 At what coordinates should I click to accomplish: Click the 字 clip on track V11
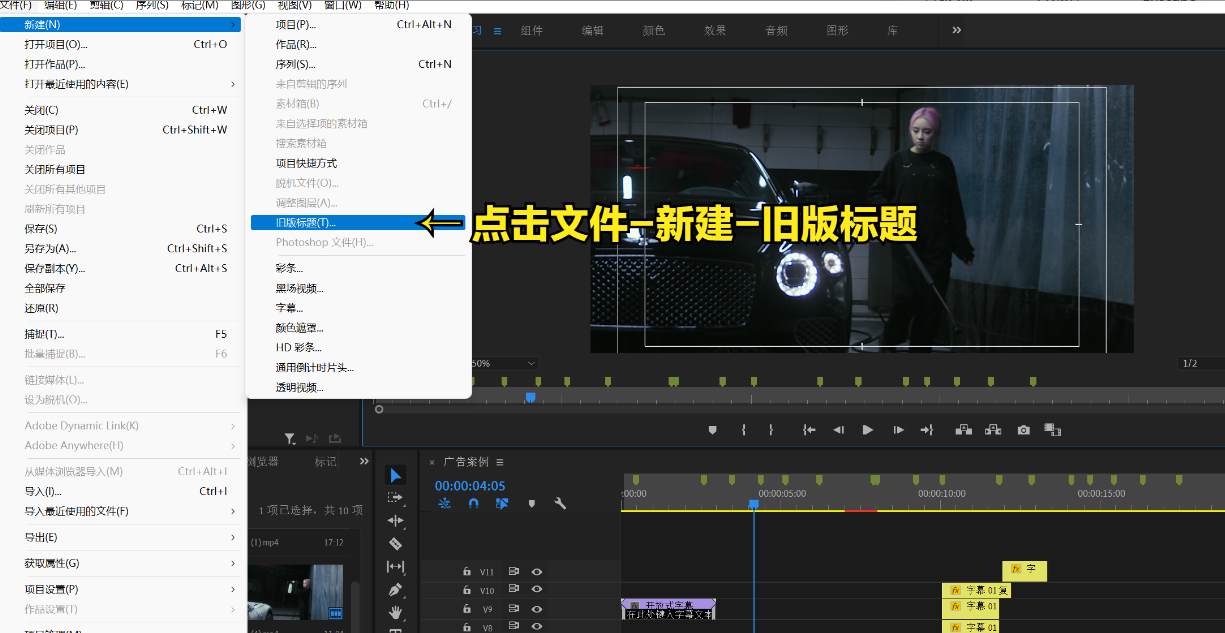pyautogui.click(x=1023, y=569)
